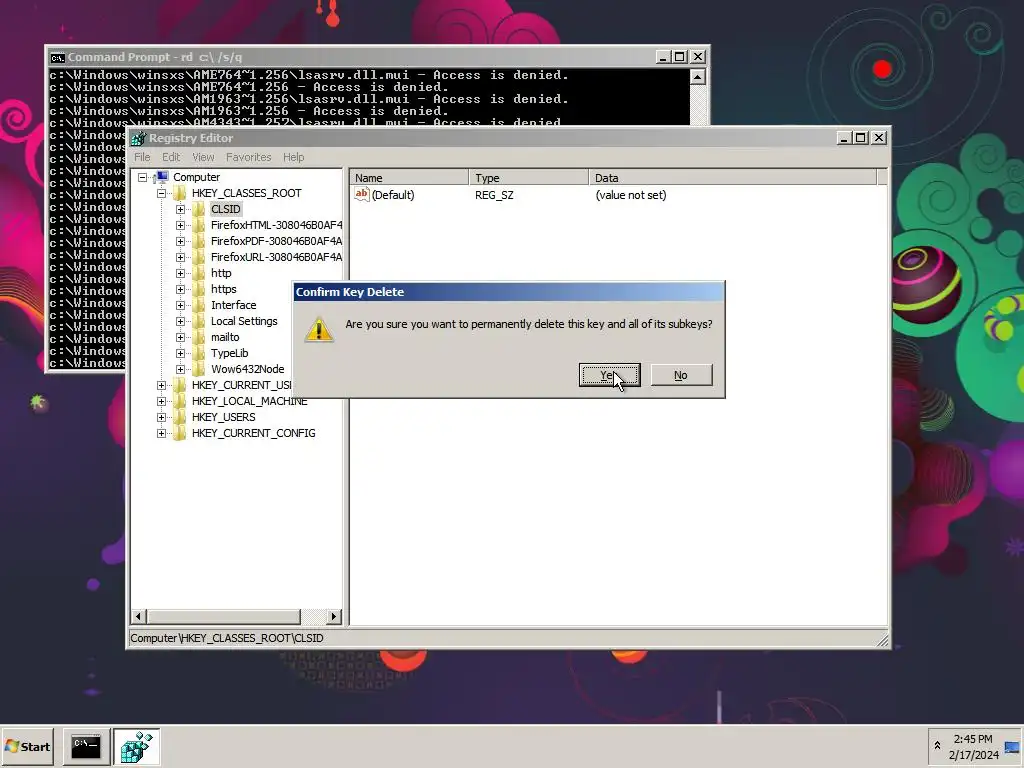1024x768 pixels.
Task: Click the HKEY_USERS folder icon
Action: 180,417
